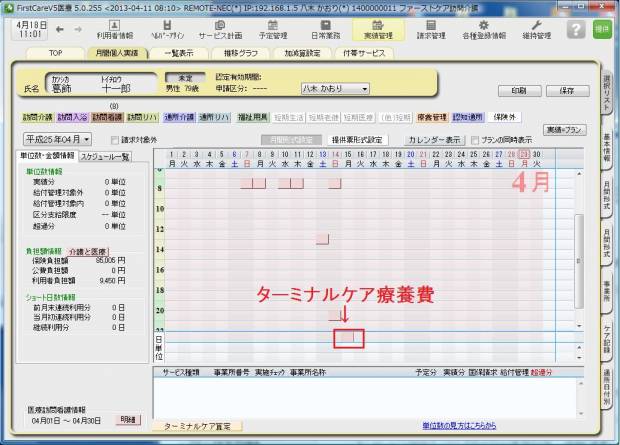Select the スケジュール一覧 tab in left panel
Image resolution: width=620 pixels, height=445 pixels.
(105, 157)
